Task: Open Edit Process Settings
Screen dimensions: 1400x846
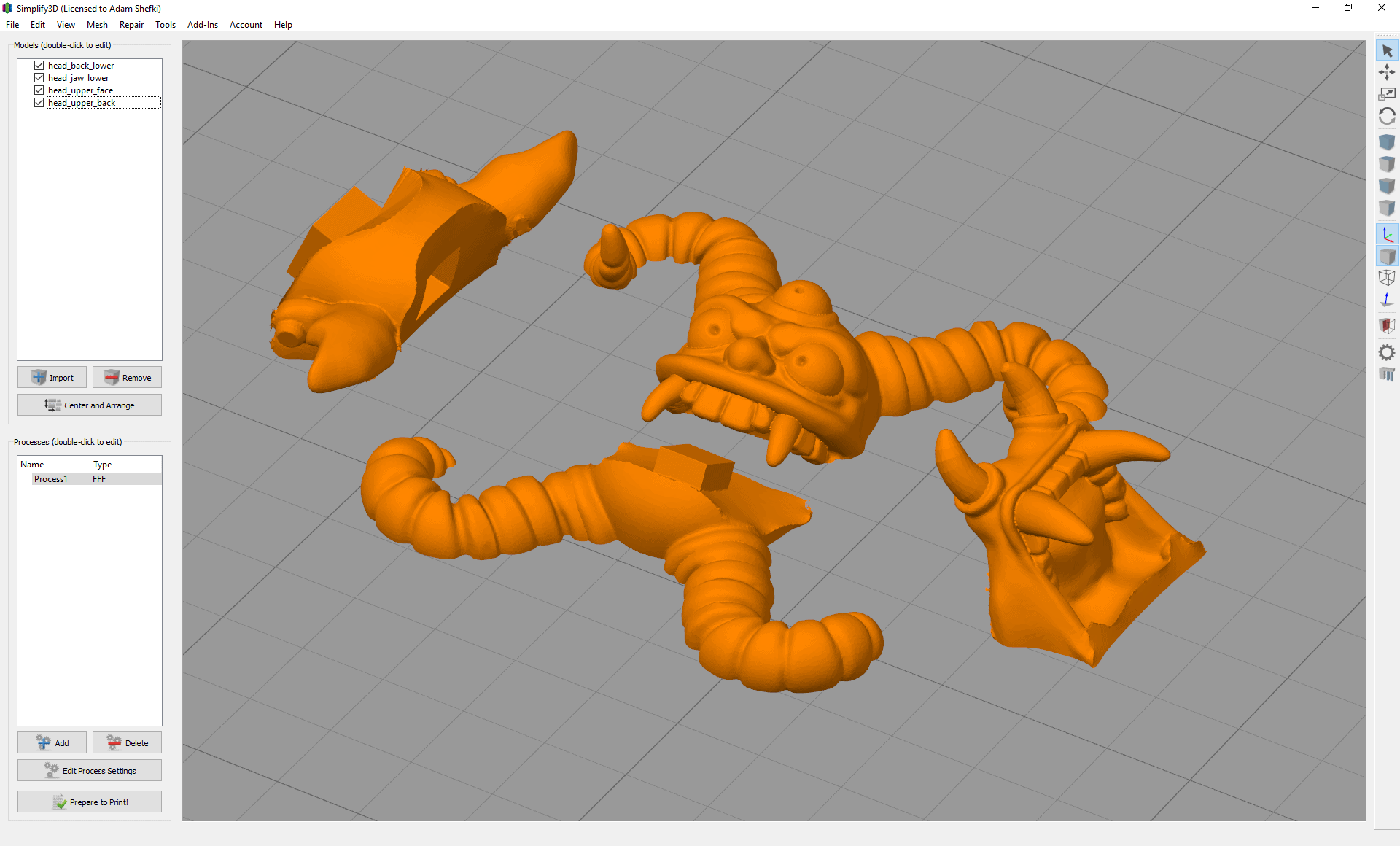Action: pos(90,770)
